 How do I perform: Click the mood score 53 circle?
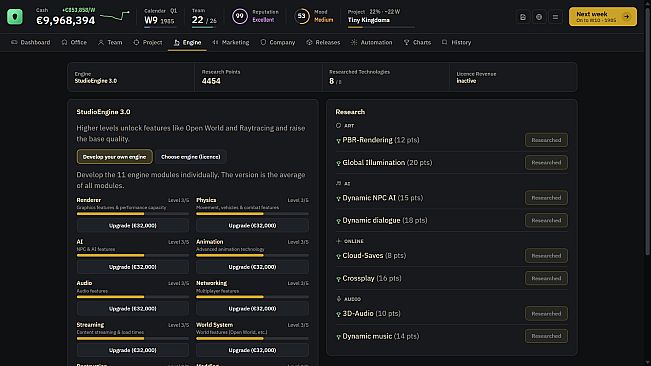[x=302, y=17]
